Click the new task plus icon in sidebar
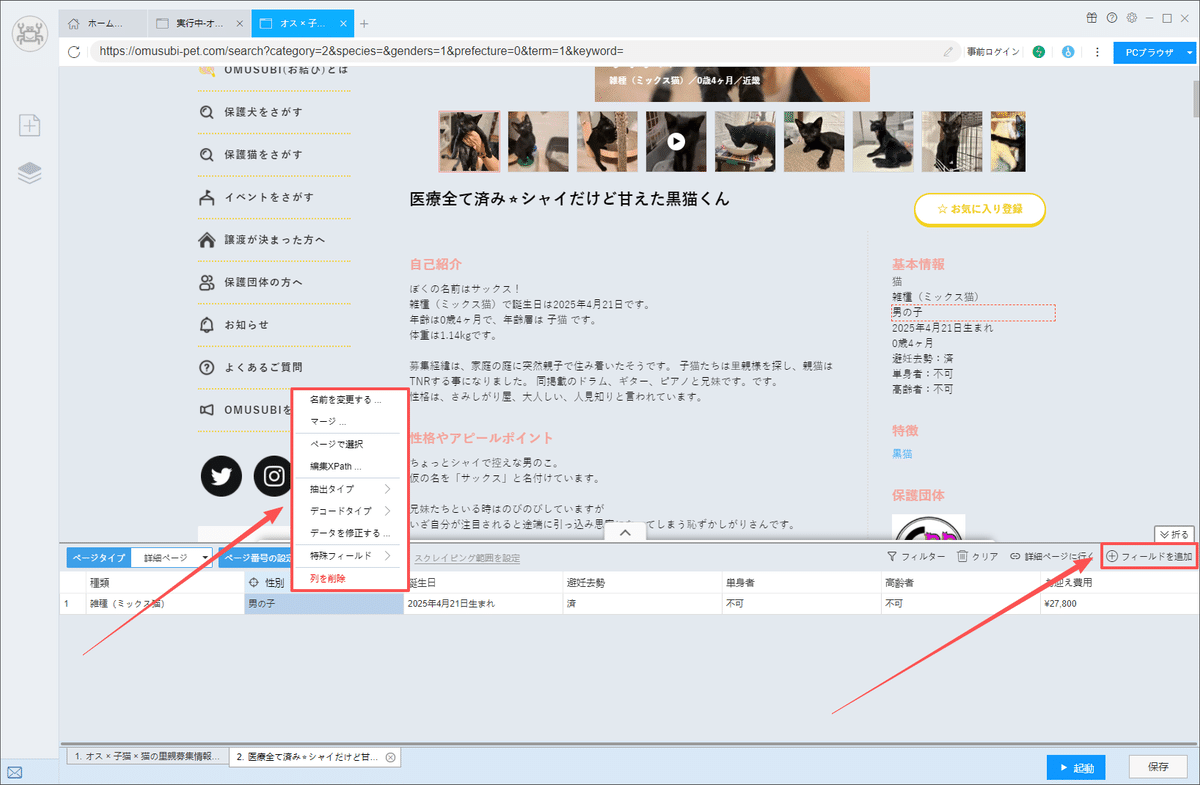The image size is (1200, 785). [x=30, y=125]
